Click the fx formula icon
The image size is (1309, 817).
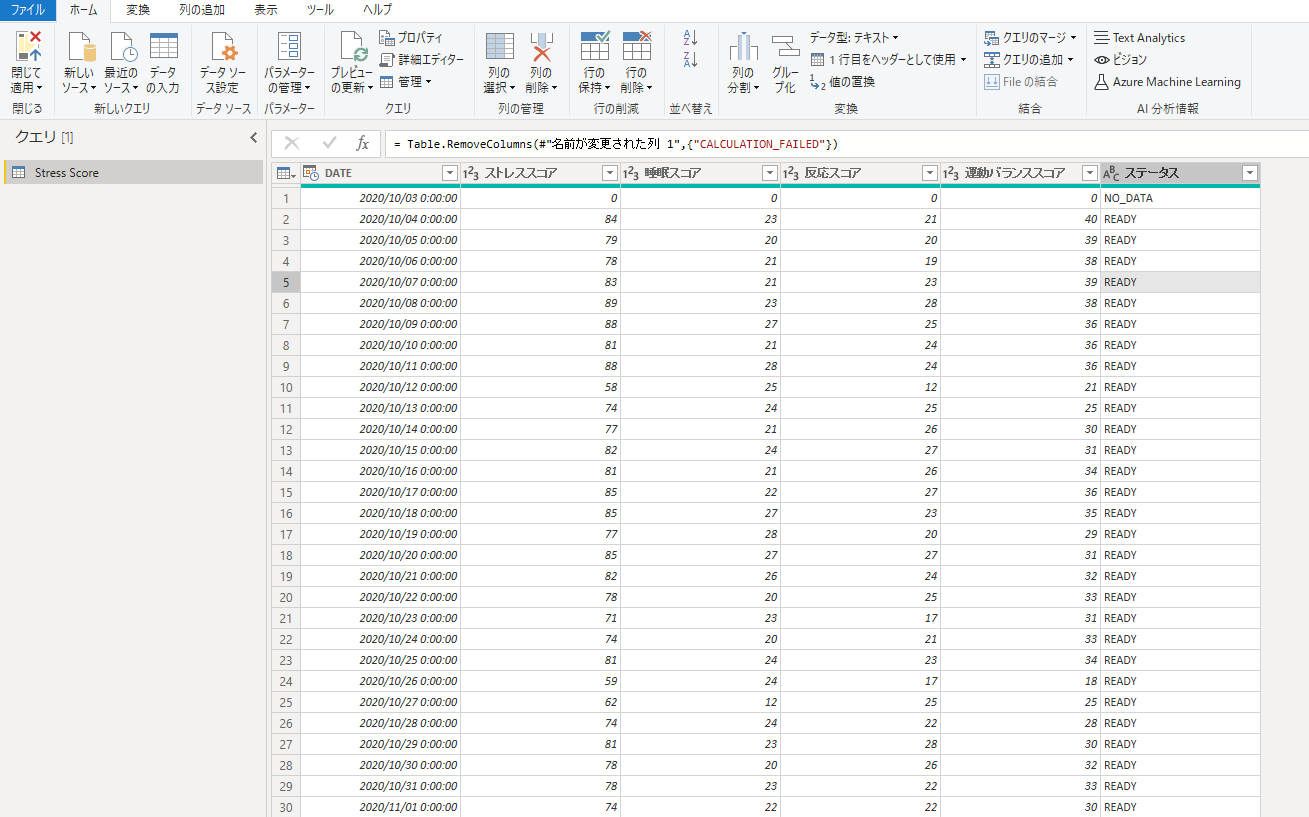[363, 143]
